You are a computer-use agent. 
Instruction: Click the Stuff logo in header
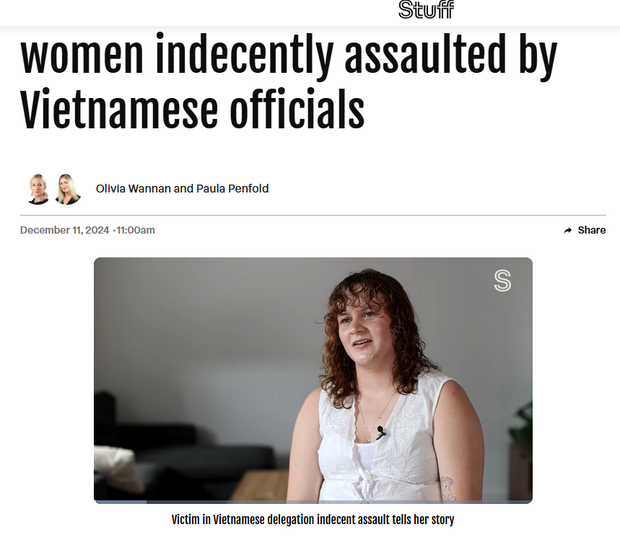pos(426,9)
